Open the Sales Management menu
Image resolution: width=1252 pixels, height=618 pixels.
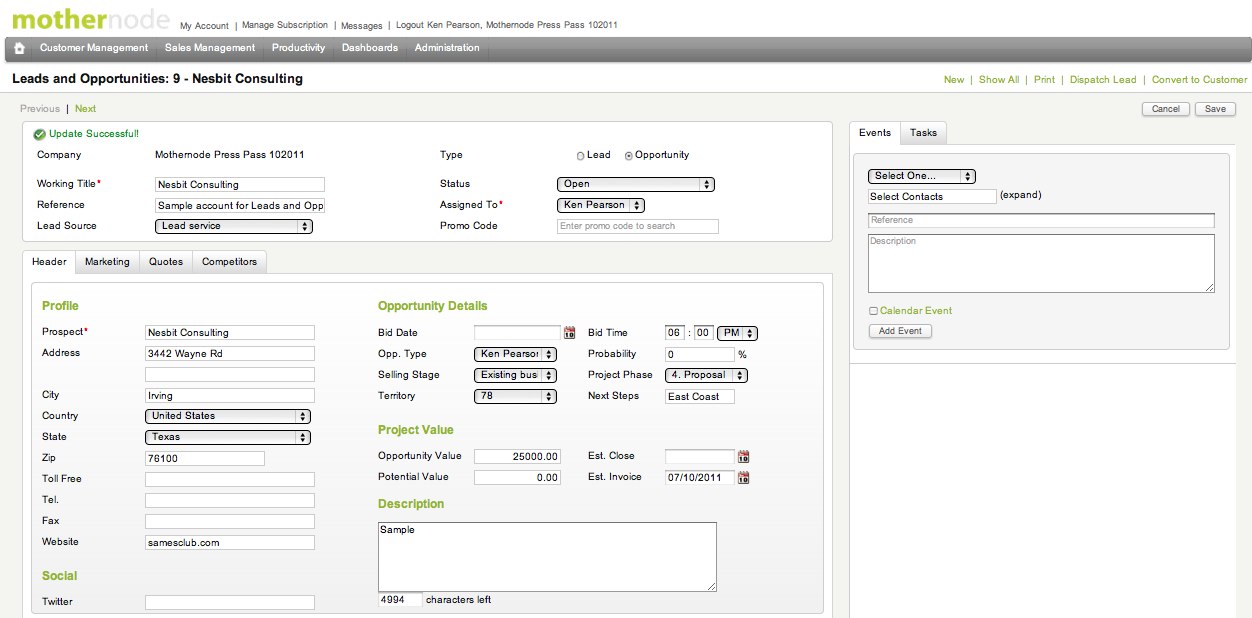coord(210,48)
